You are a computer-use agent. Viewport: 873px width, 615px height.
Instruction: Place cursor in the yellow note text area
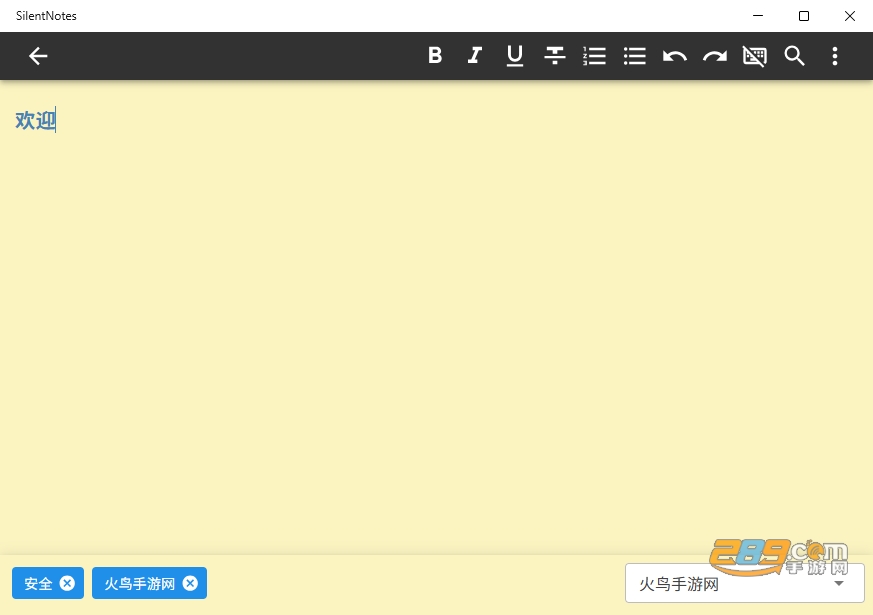pos(436,317)
